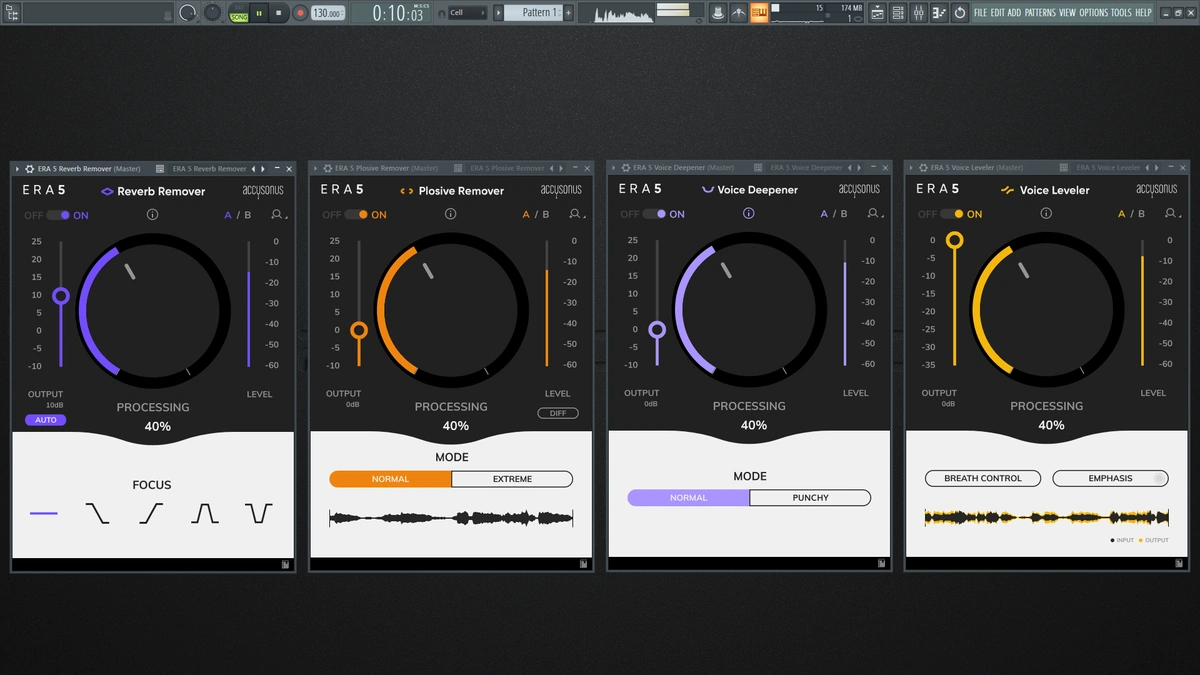1200x675 pixels.
Task: Open preset menu in Voice Deepener
Action: point(874,214)
